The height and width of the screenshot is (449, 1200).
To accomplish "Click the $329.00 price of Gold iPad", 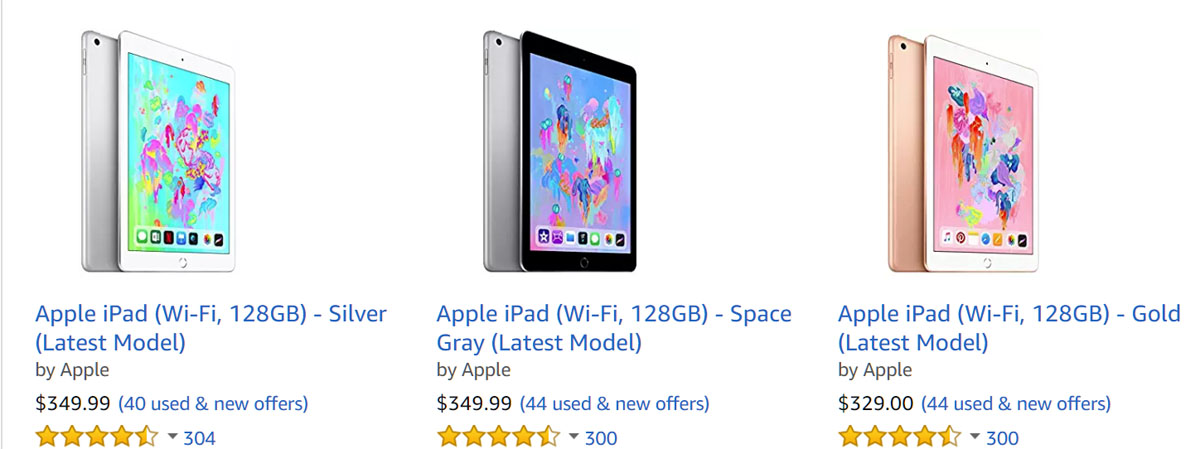I will [x=875, y=404].
